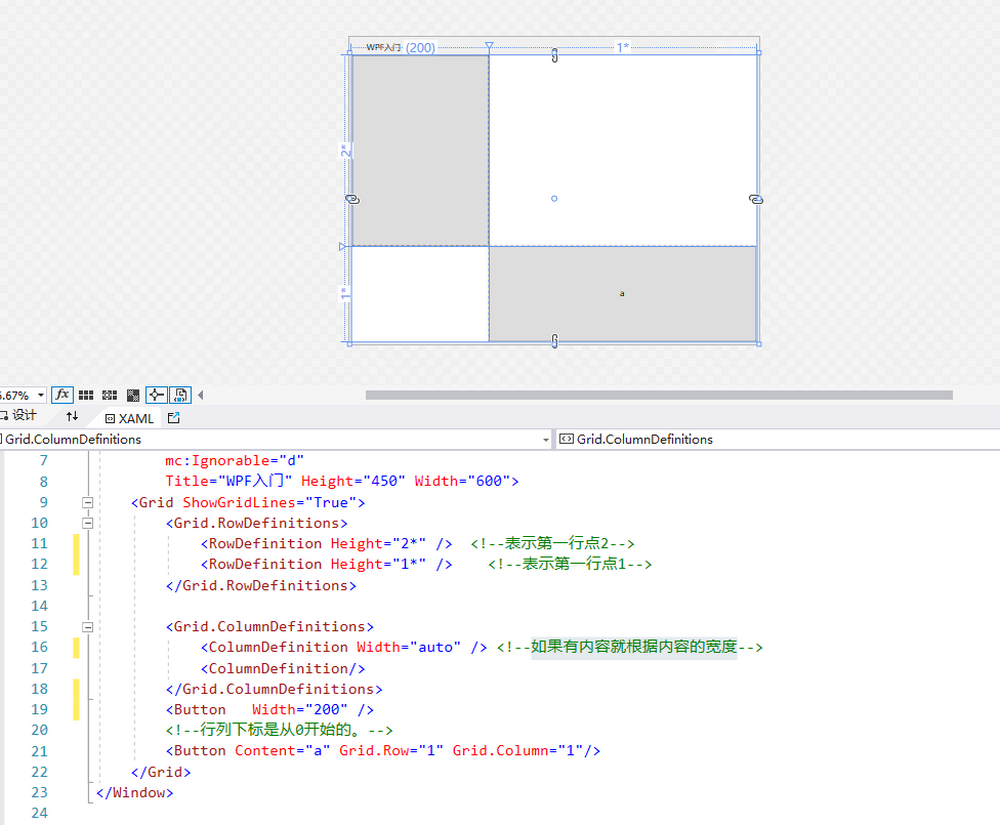The width and height of the screenshot is (1000, 825).
Task: Click the Height="450" attribute on line 8
Action: pyautogui.click(x=353, y=481)
